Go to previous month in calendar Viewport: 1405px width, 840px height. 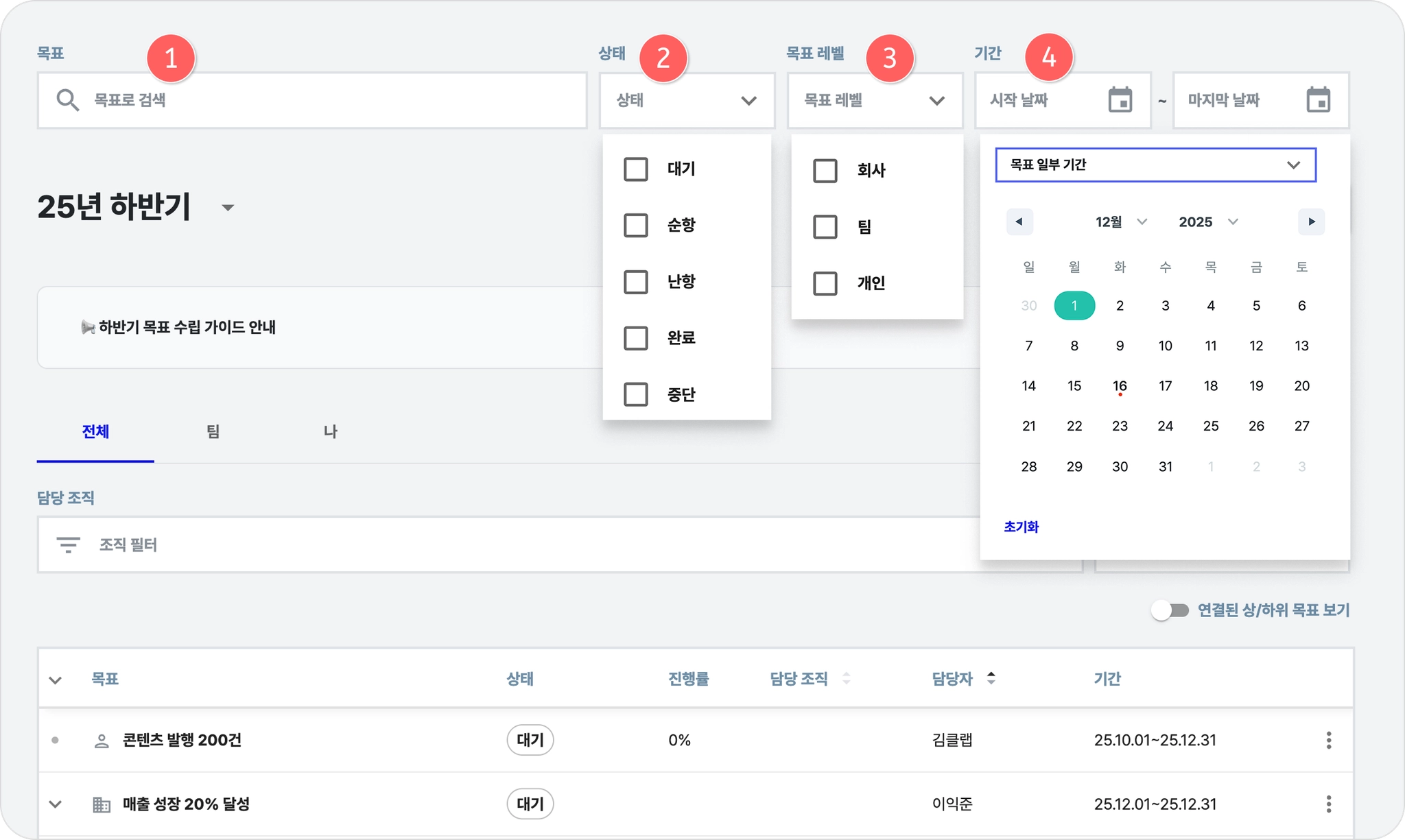pyautogui.click(x=1019, y=221)
